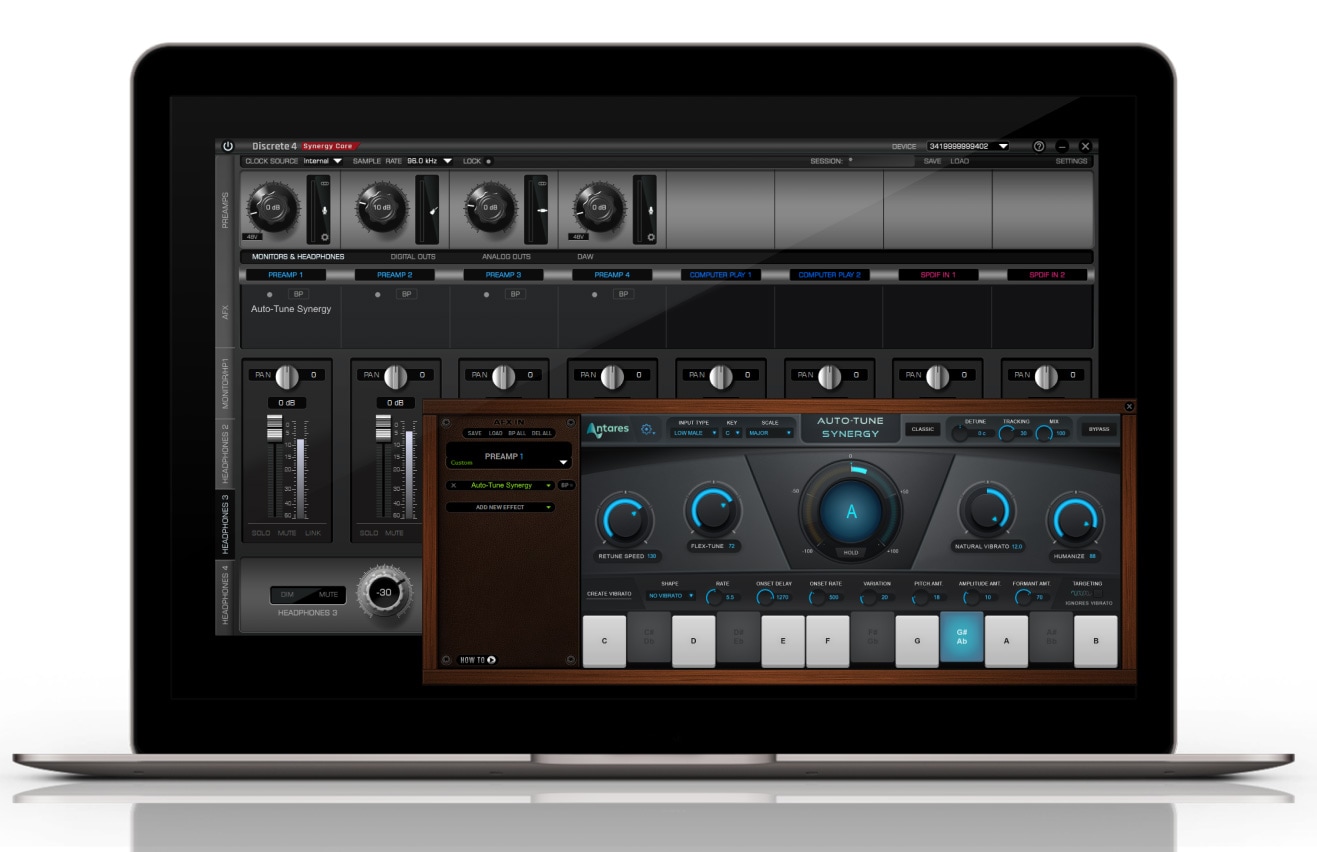Click Preamp 3 line input icon
Image resolution: width=1317 pixels, height=852 pixels.
point(541,211)
